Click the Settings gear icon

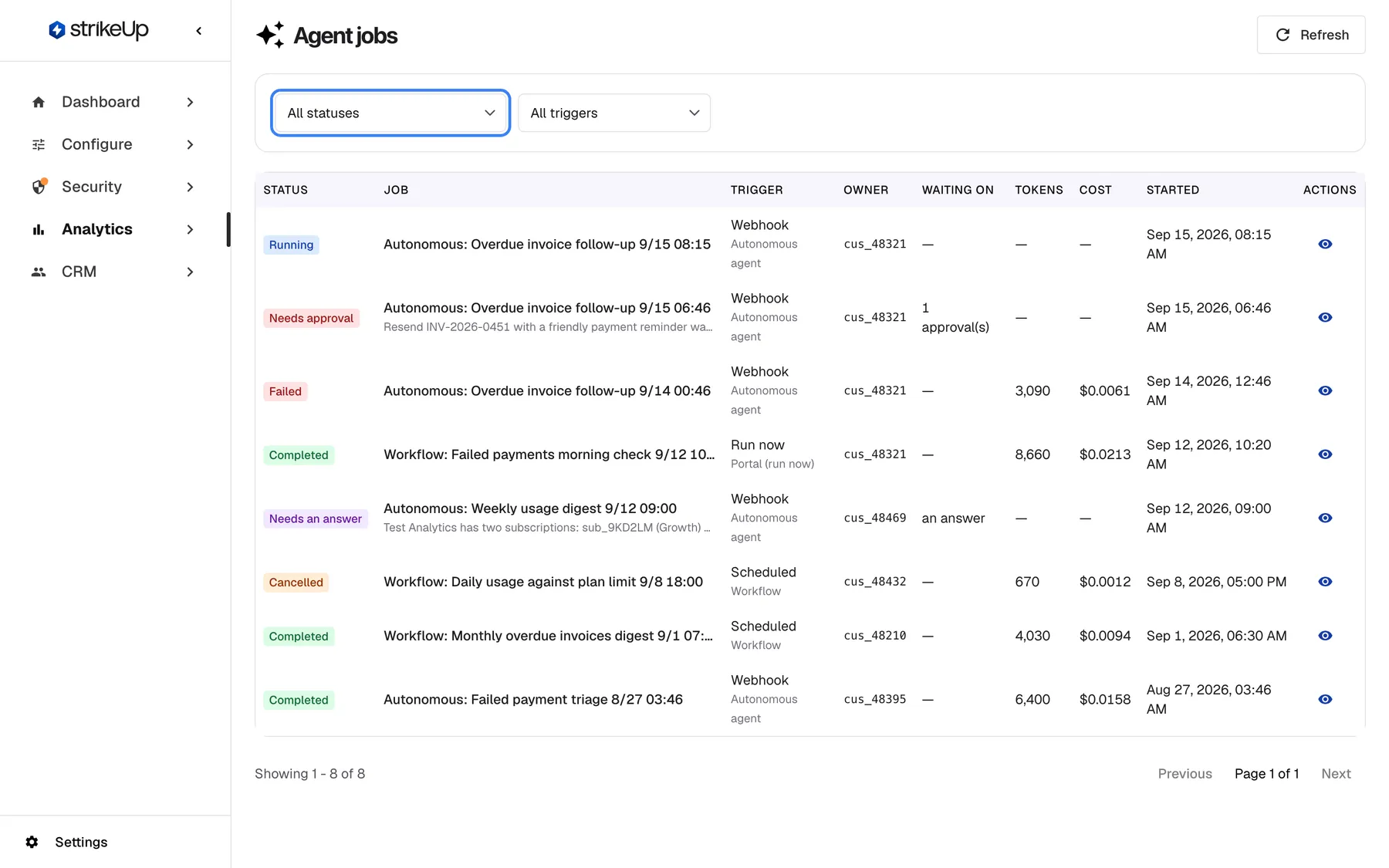click(32, 842)
